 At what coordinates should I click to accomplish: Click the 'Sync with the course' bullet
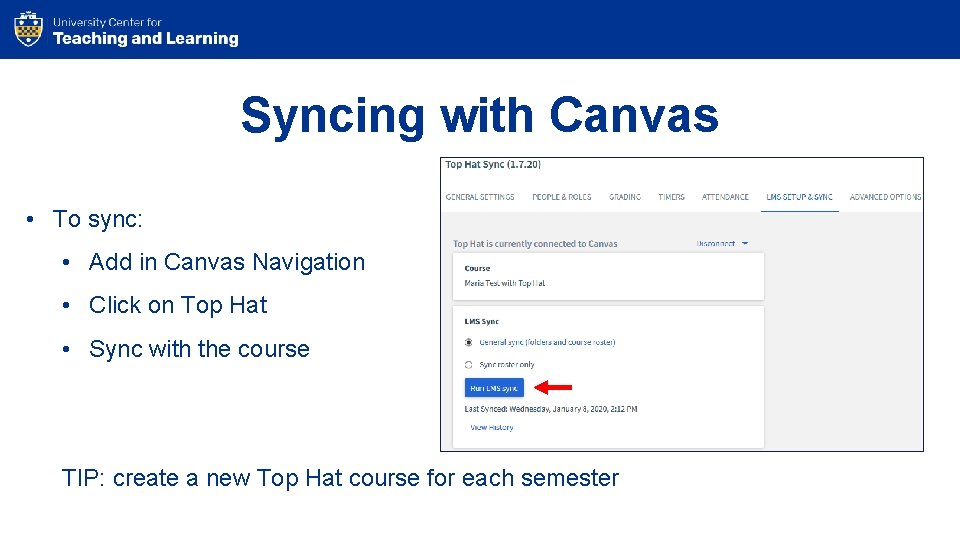200,349
